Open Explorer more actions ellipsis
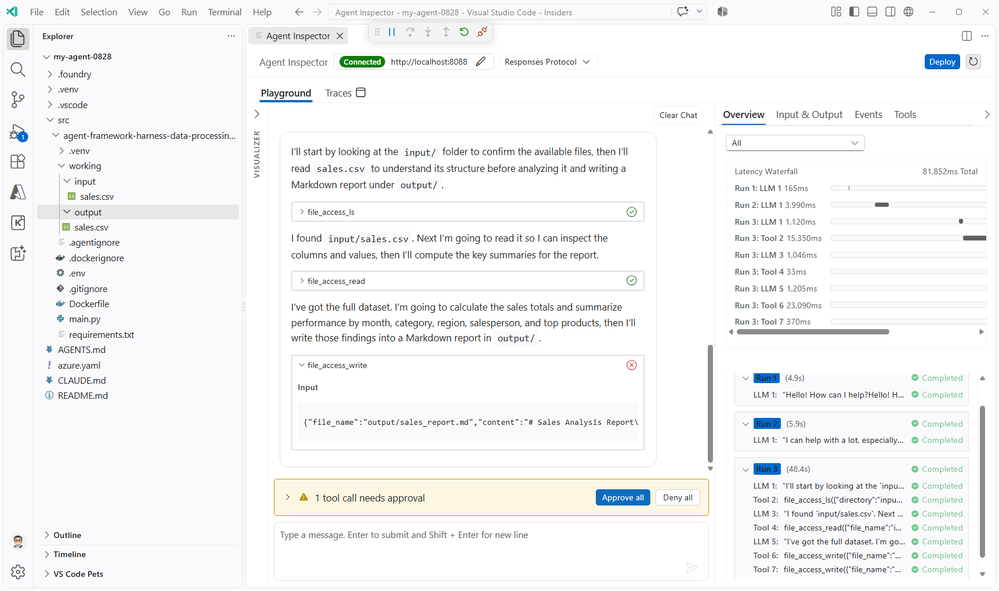The width and height of the screenshot is (999, 591). coord(231,36)
